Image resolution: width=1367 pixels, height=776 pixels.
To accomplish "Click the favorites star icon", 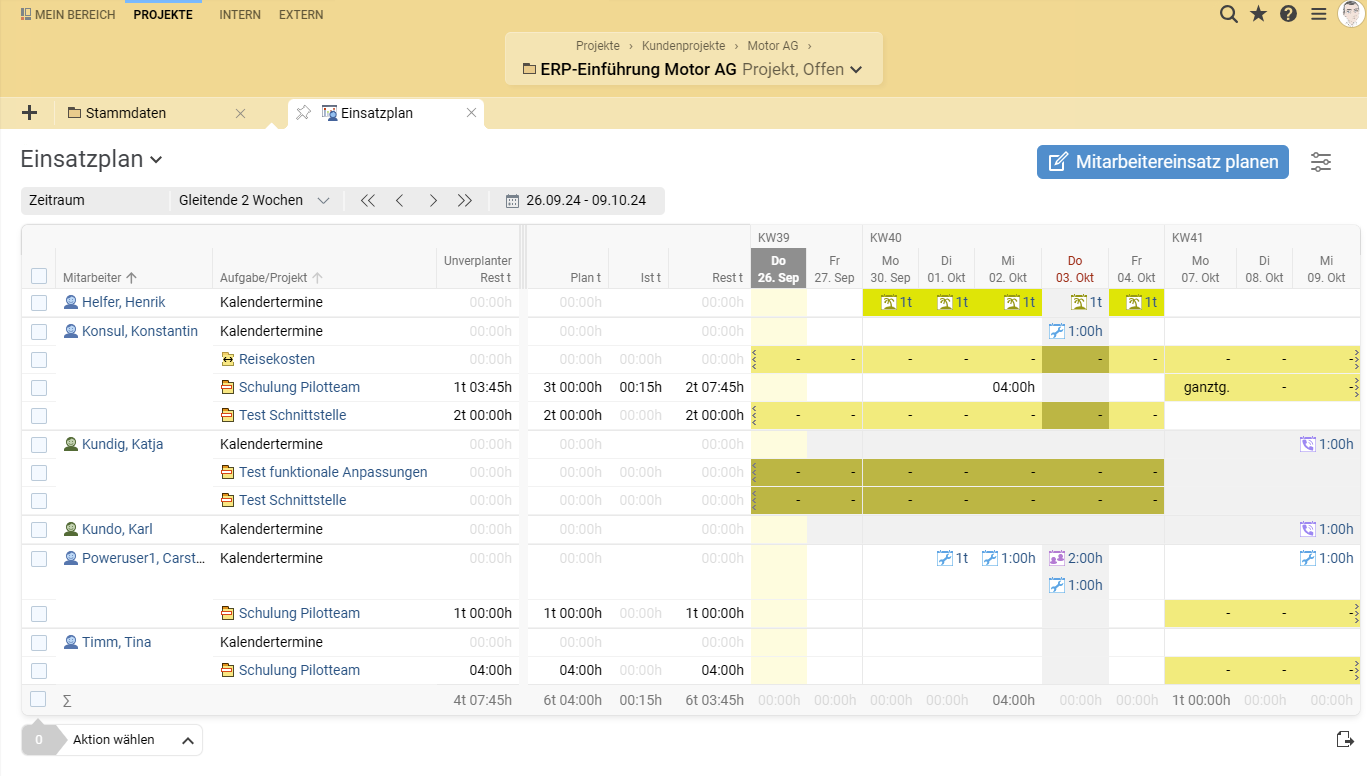I will click(x=1259, y=14).
